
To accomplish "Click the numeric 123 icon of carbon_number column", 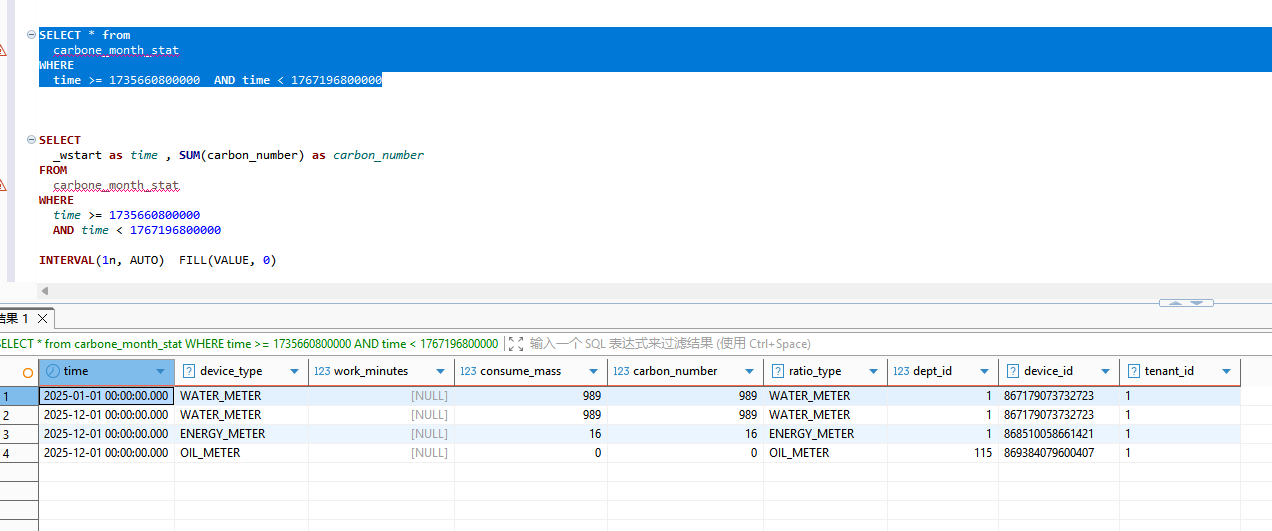I will click(621, 371).
